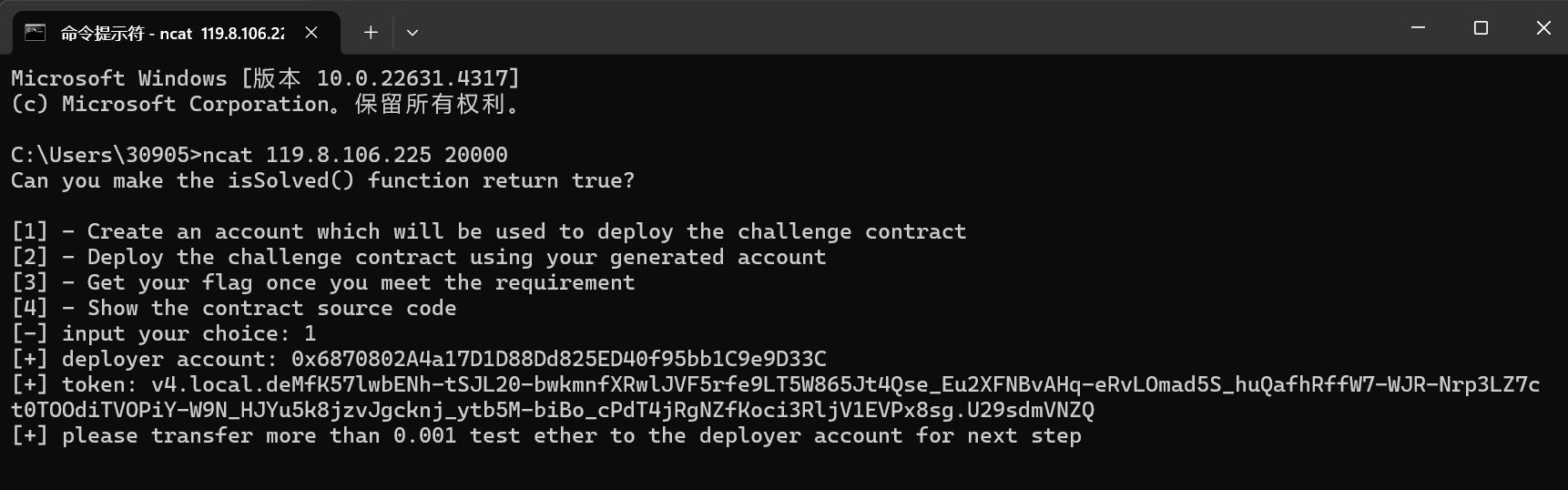Click option [3] Get your flag line

pos(323,282)
